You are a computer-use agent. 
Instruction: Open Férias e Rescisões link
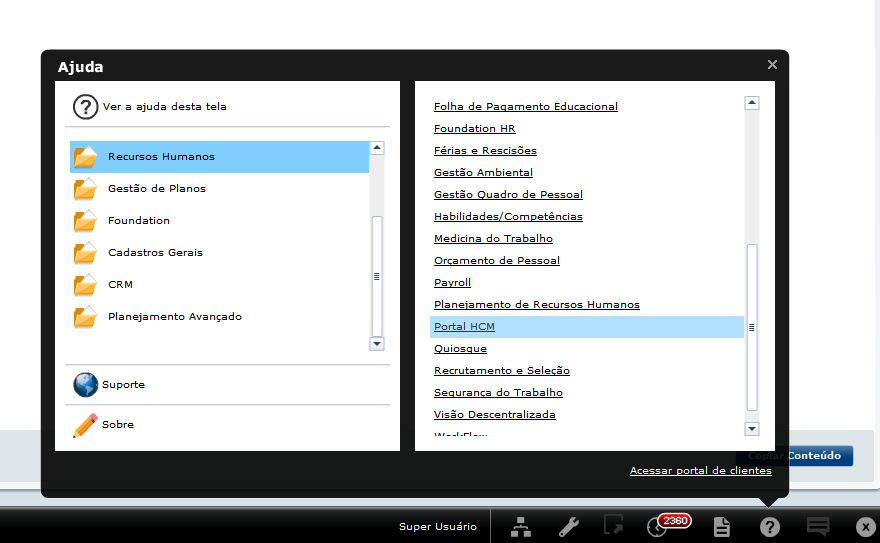(x=485, y=150)
